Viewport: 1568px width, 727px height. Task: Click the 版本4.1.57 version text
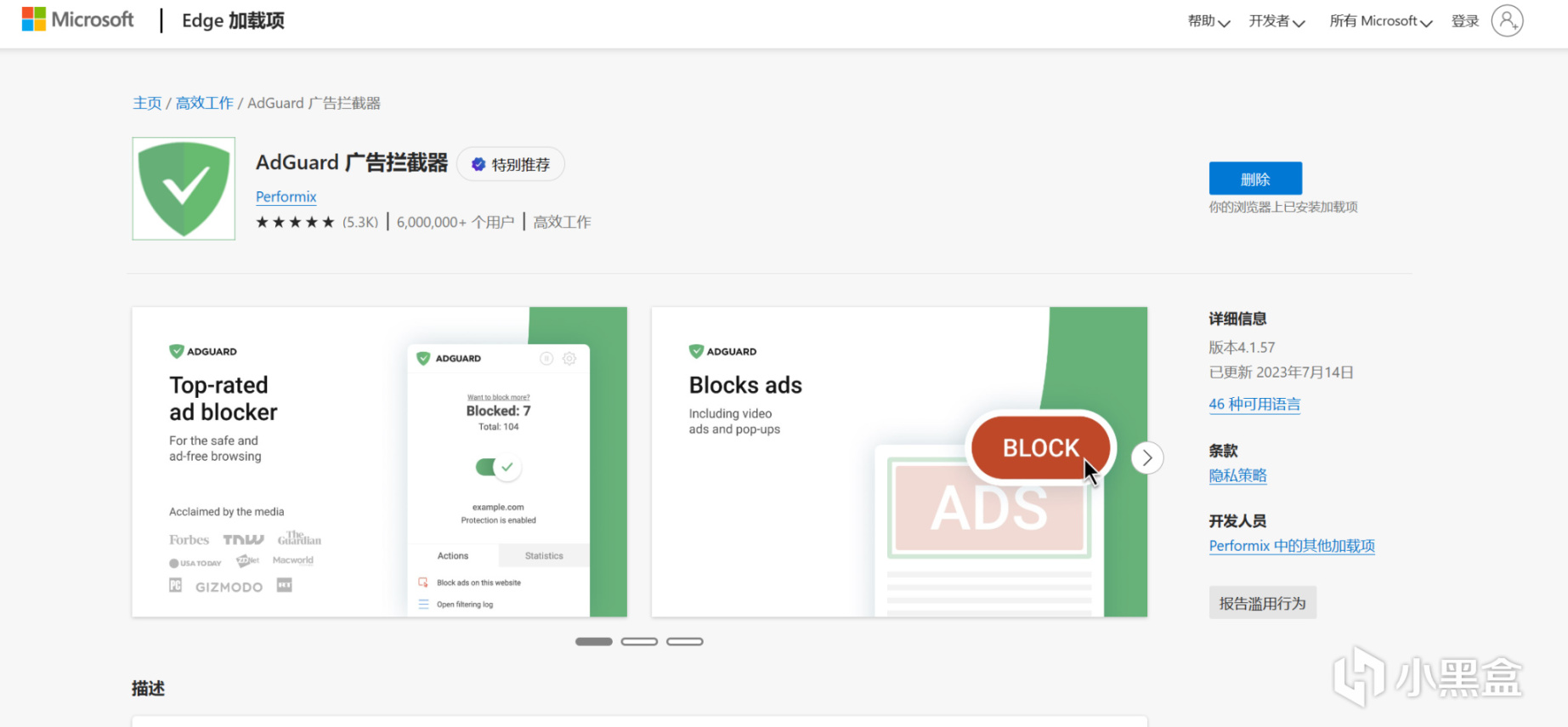1242,347
